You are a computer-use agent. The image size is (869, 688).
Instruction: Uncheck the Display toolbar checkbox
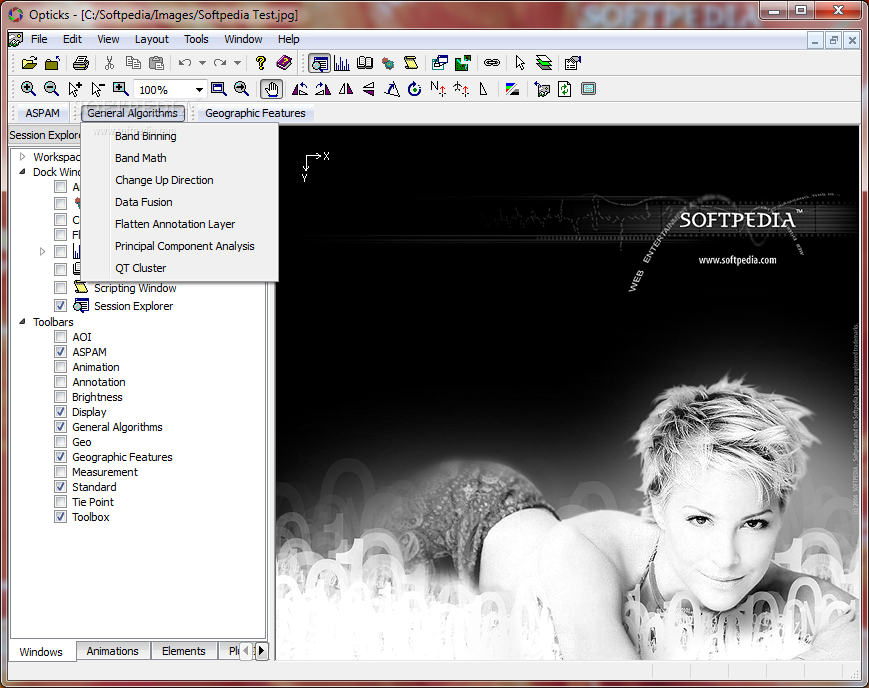(x=60, y=412)
